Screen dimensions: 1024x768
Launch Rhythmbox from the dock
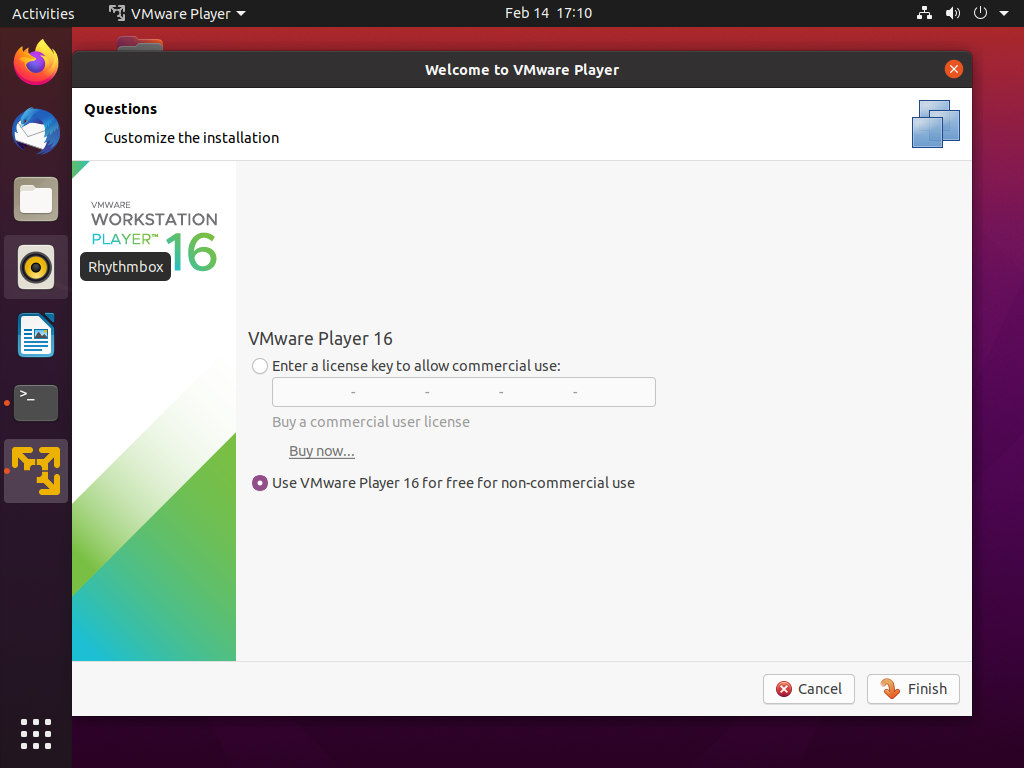pos(36,267)
